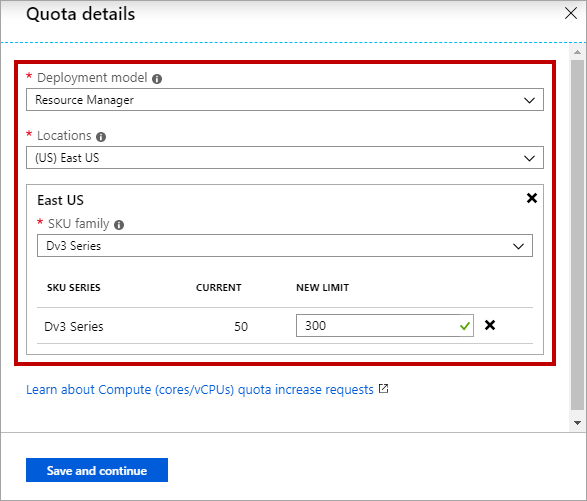Screen dimensions: 587x501
Task: Click Save and continue button
Action: pyautogui.click(x=97, y=470)
